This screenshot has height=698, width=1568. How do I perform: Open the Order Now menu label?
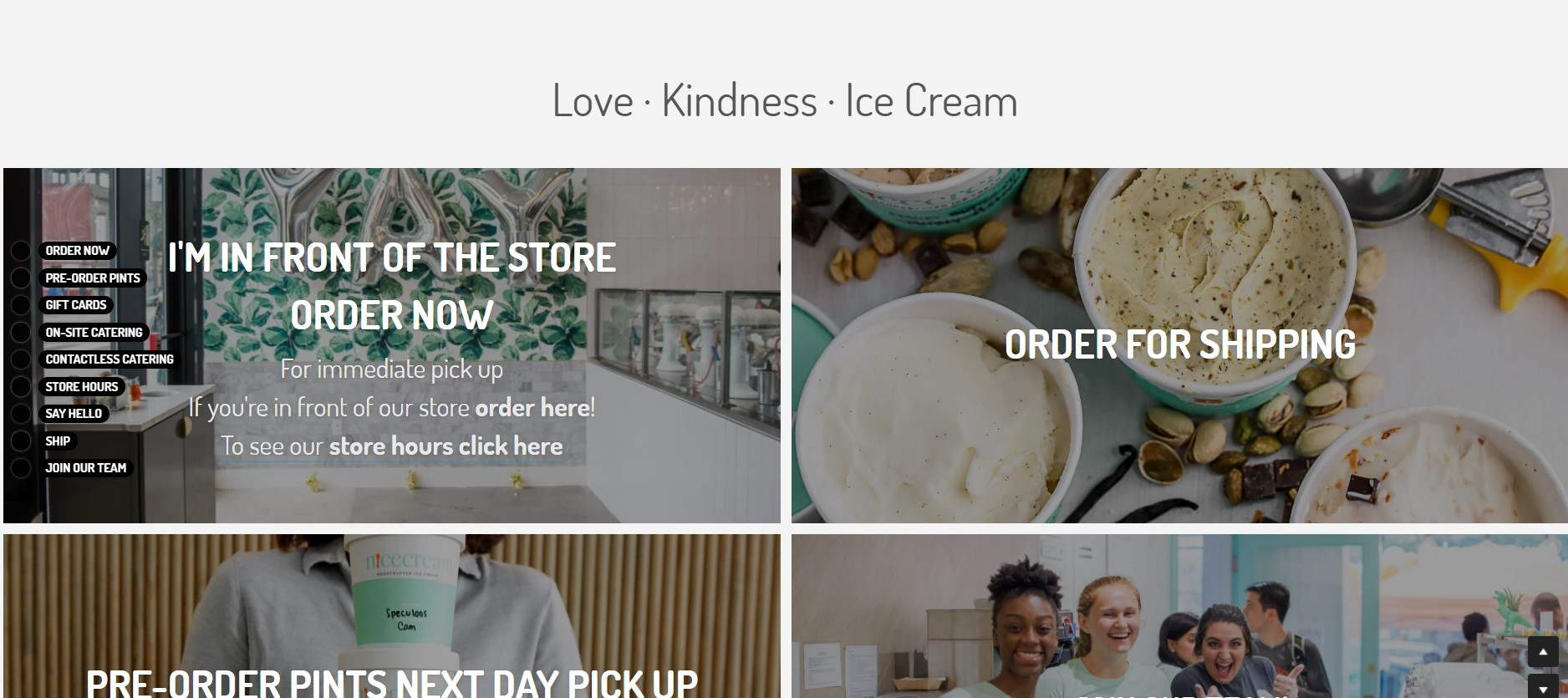point(78,251)
